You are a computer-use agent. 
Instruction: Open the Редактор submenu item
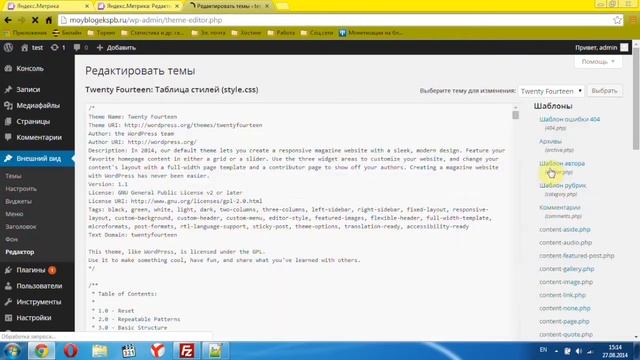[x=20, y=252]
